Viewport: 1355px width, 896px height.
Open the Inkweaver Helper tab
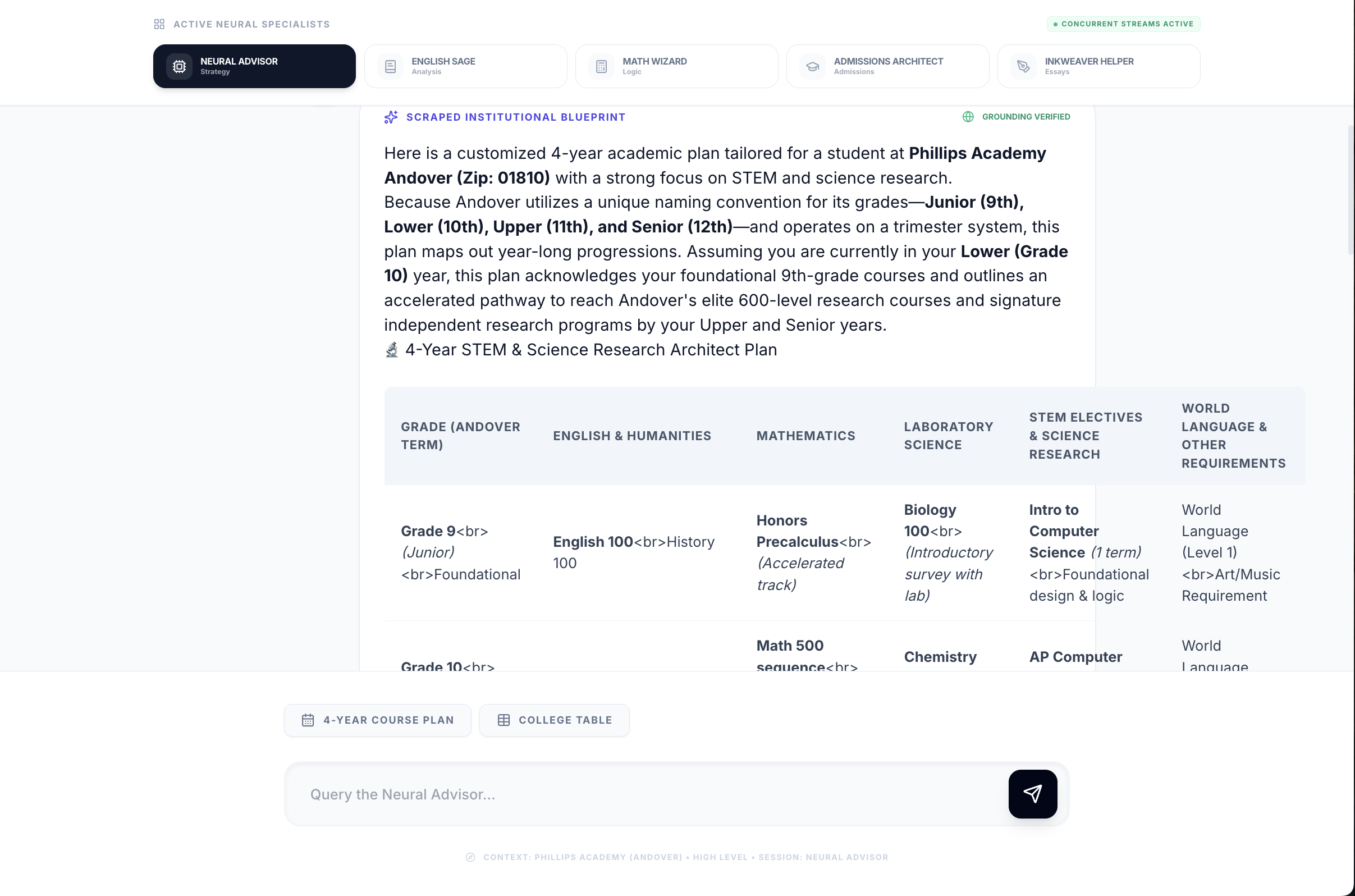click(1098, 66)
